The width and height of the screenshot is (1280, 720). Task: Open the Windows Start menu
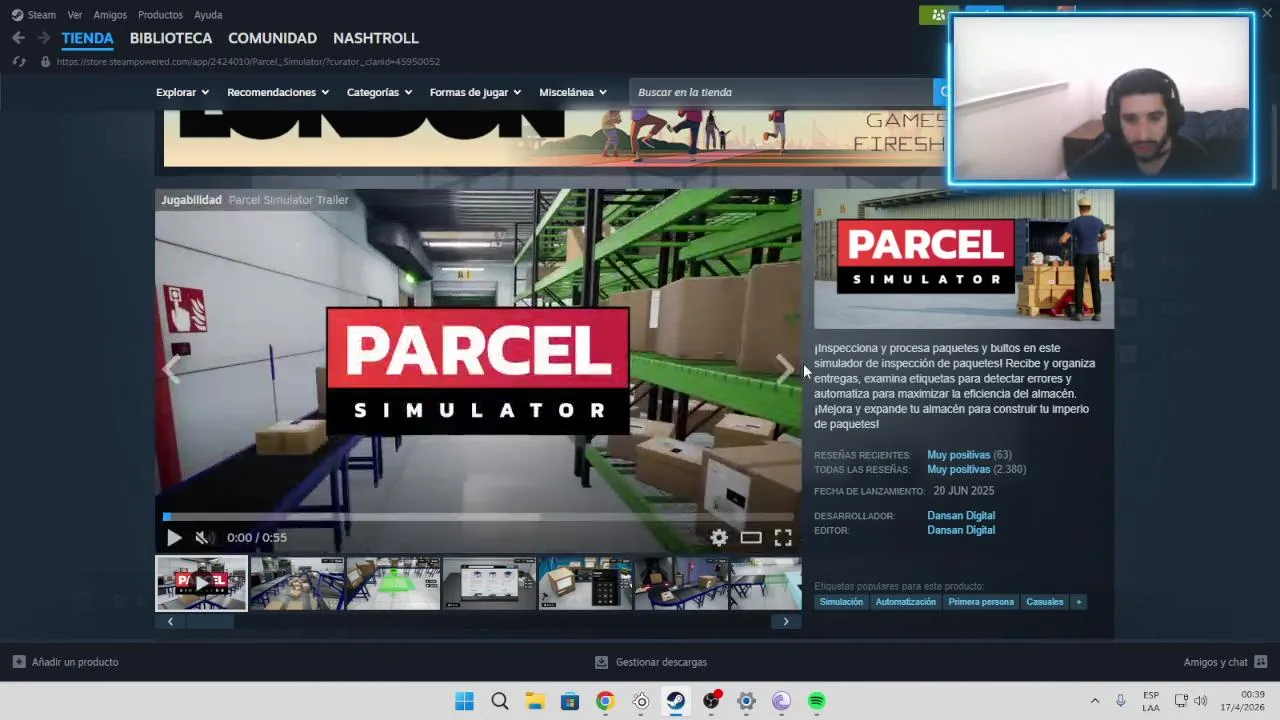(x=464, y=701)
